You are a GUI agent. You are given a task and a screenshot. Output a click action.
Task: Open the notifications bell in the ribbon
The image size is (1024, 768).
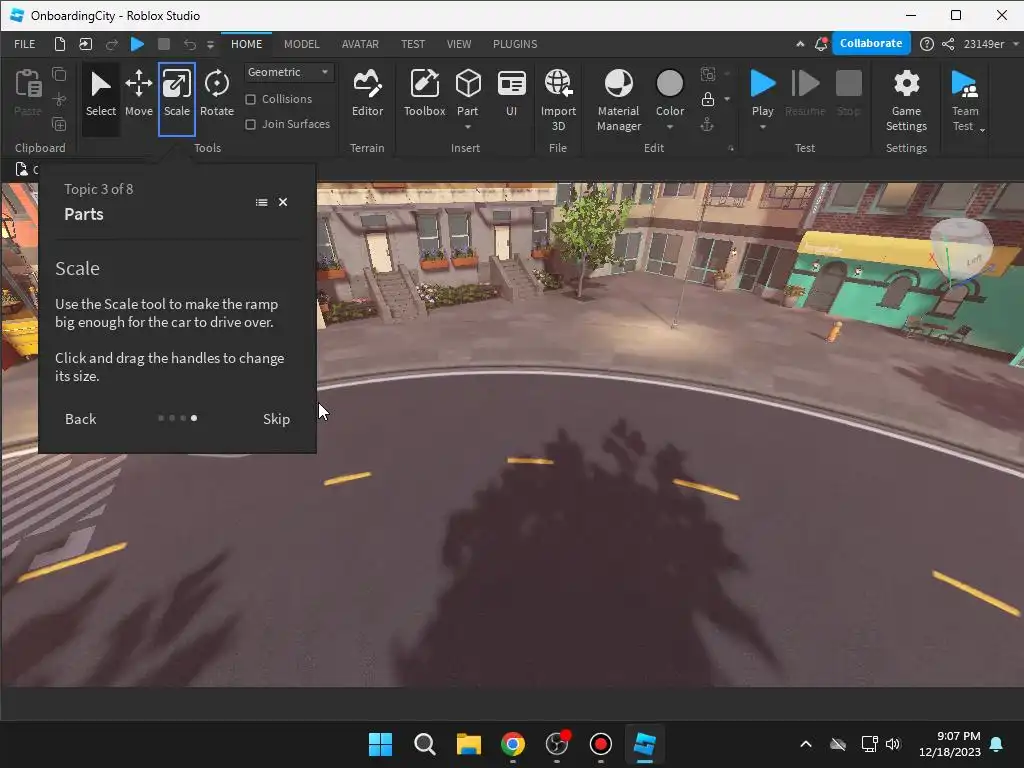point(821,44)
